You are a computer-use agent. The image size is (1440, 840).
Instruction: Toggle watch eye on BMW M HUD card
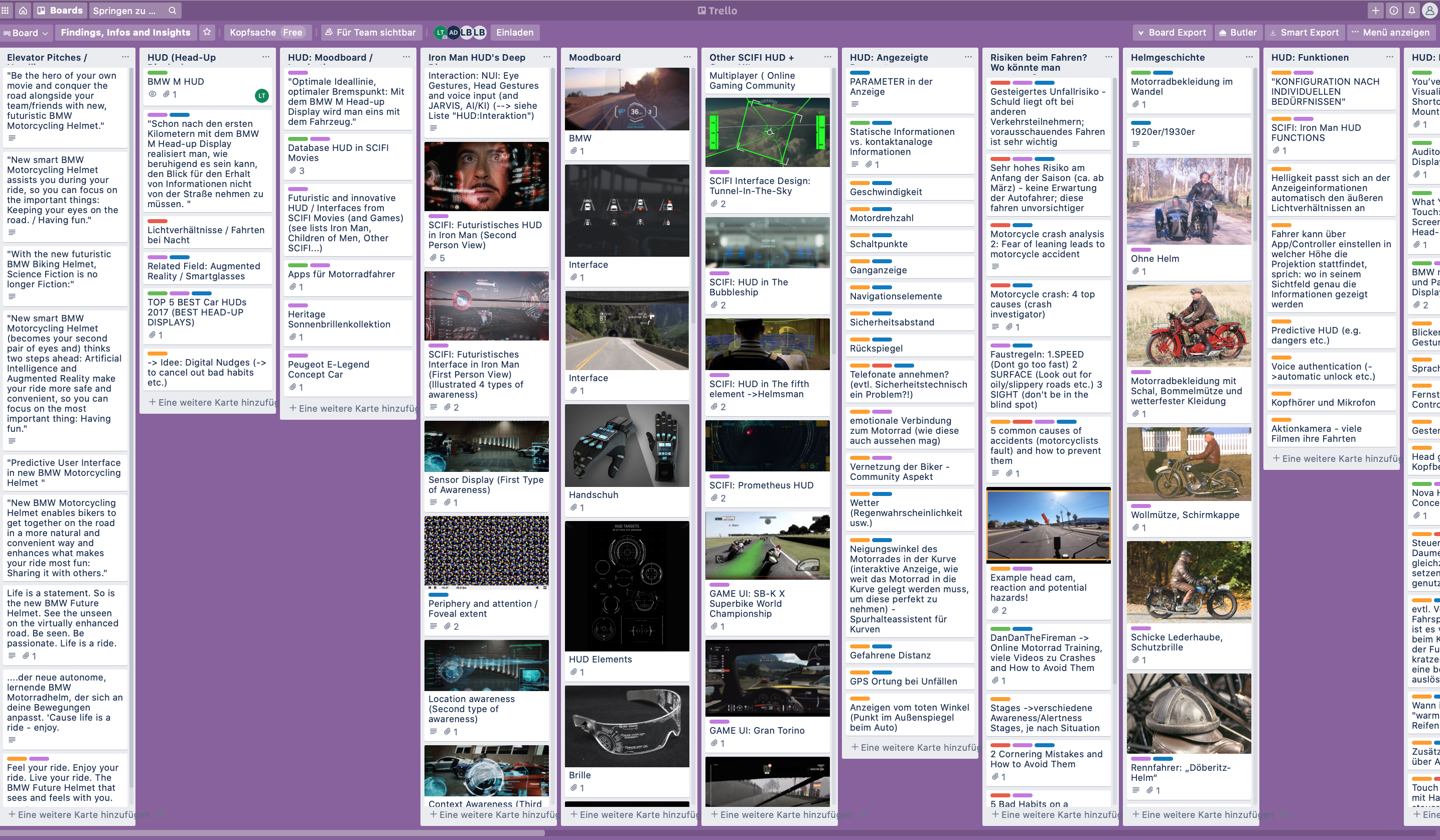click(x=153, y=94)
